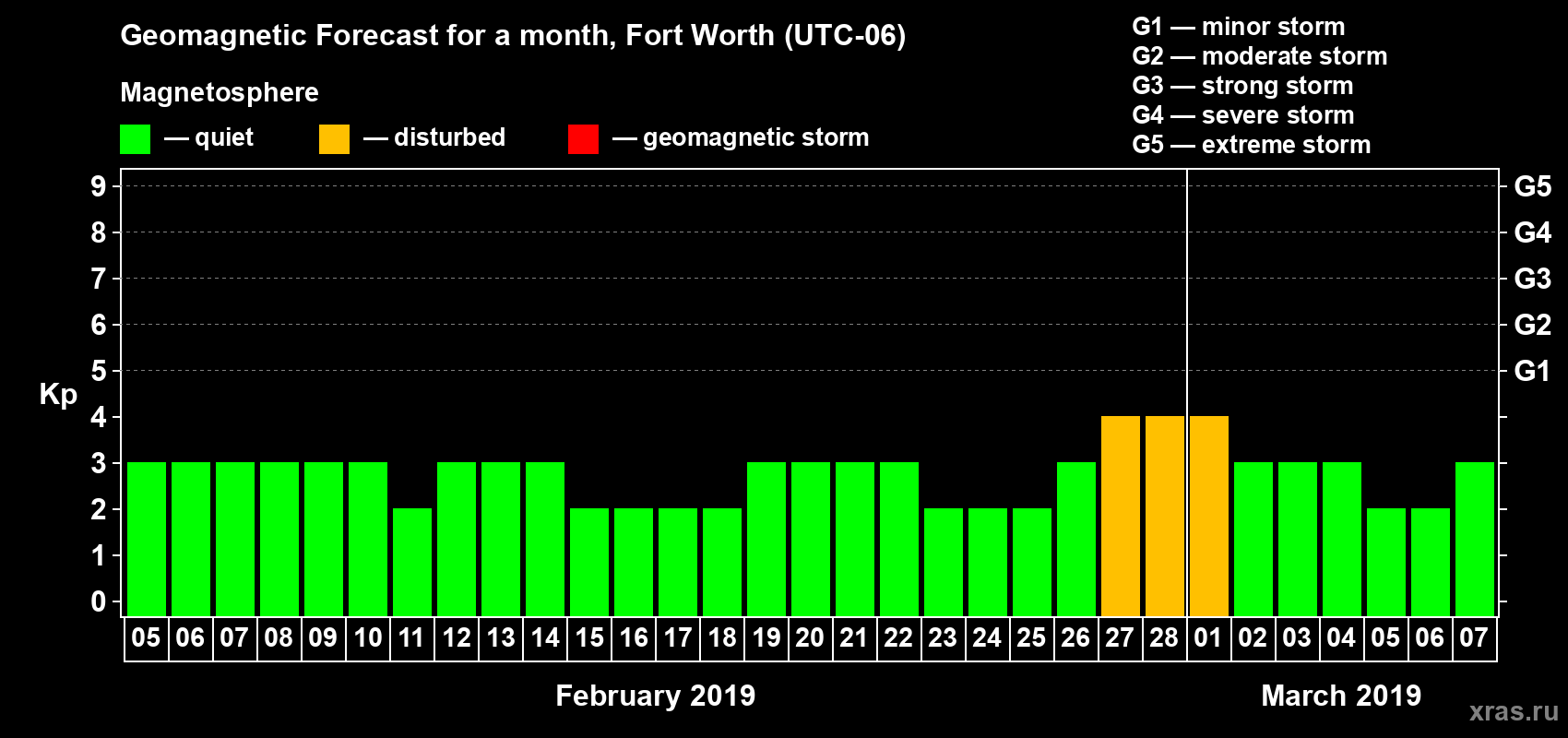Click date label 27 on the x-axis
This screenshot has width=1568, height=738.
pyautogui.click(x=1120, y=637)
